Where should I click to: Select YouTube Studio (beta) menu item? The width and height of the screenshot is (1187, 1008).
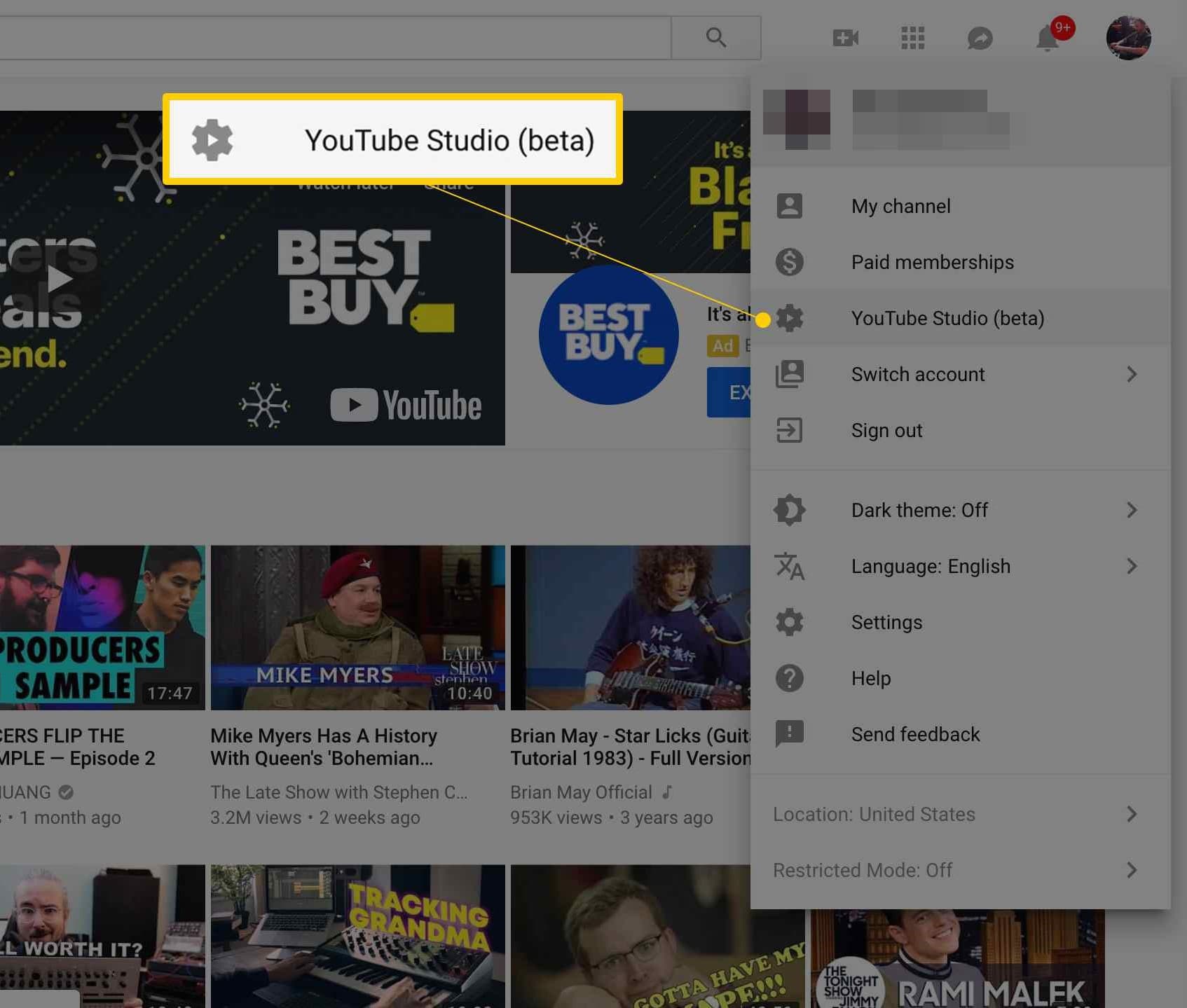pyautogui.click(x=947, y=318)
